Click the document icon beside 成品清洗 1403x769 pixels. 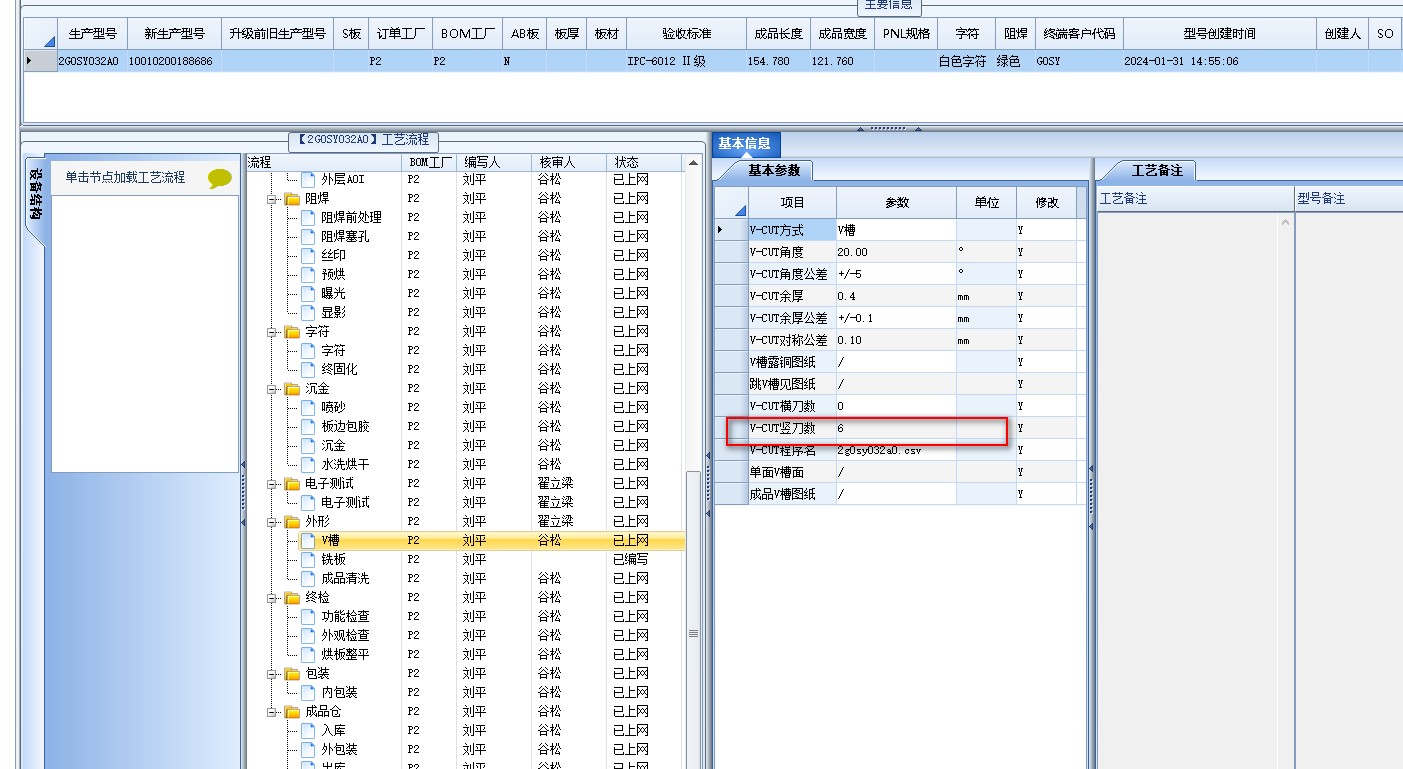[308, 578]
